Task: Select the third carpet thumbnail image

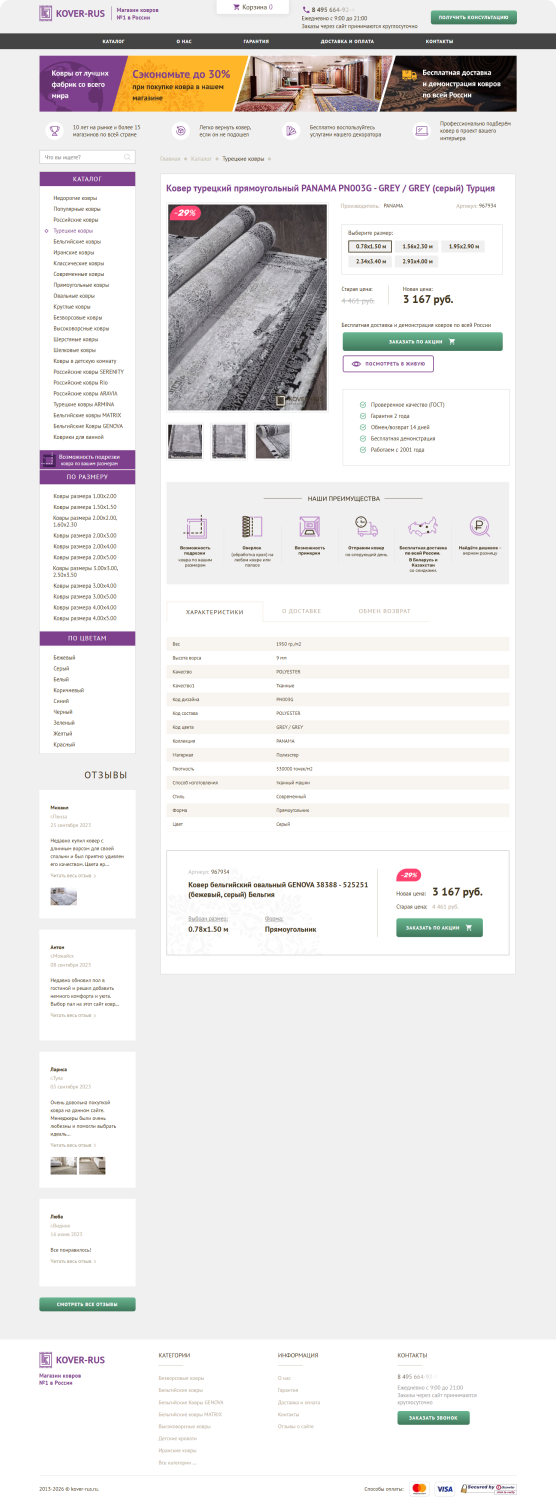Action: pyautogui.click(x=273, y=442)
